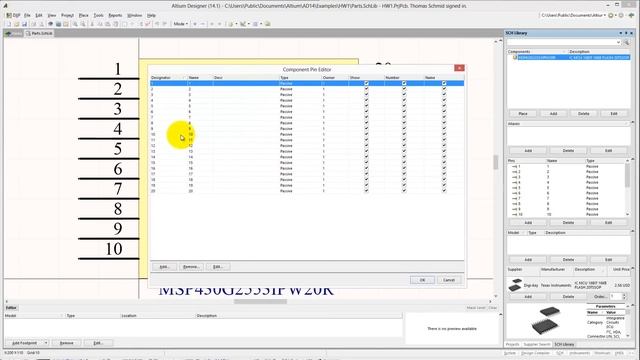Image resolution: width=640 pixels, height=360 pixels.
Task: Collapse the Model section arrow in SCH Library
Action: click(633, 232)
